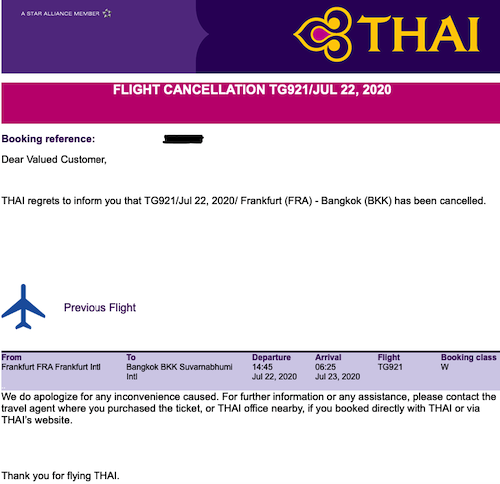The image size is (500, 484).
Task: Click the Star Alliance star icon
Action: [107, 13]
